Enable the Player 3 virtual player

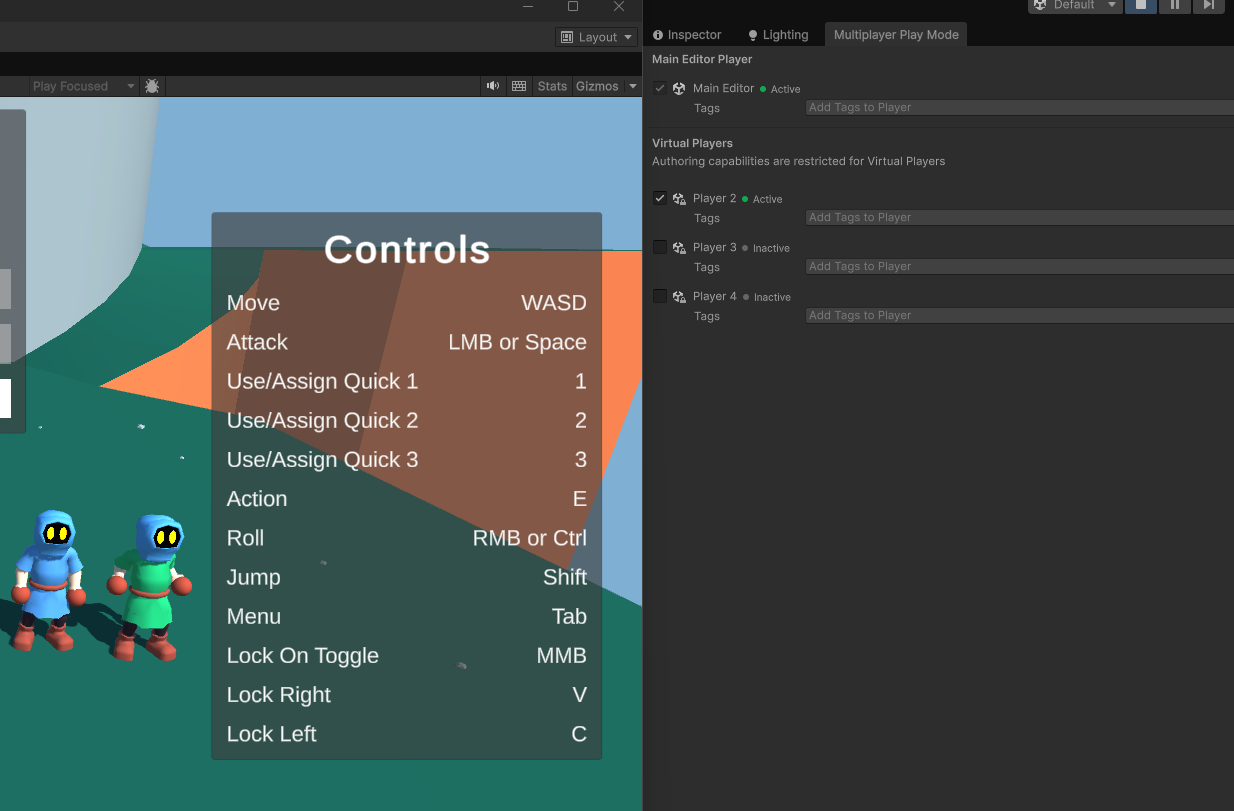click(660, 247)
